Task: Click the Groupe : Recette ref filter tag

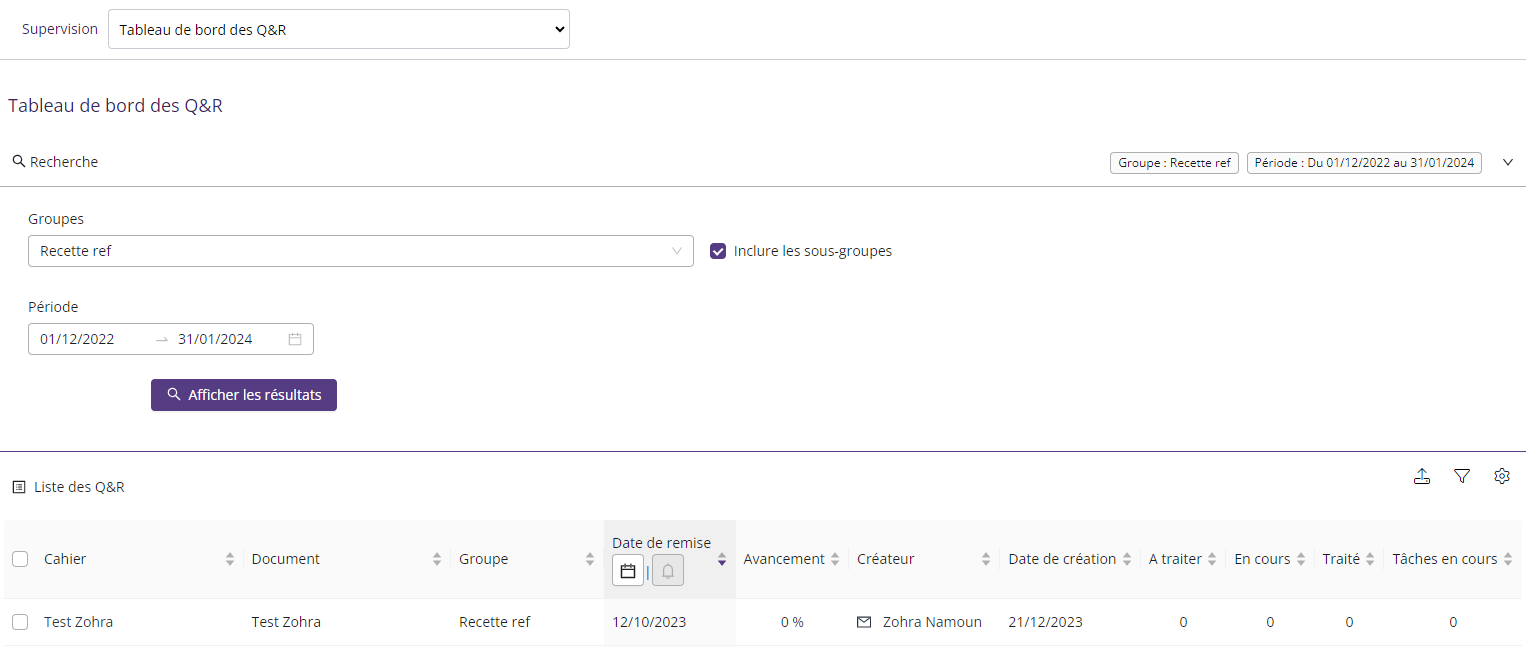Action: (1174, 163)
